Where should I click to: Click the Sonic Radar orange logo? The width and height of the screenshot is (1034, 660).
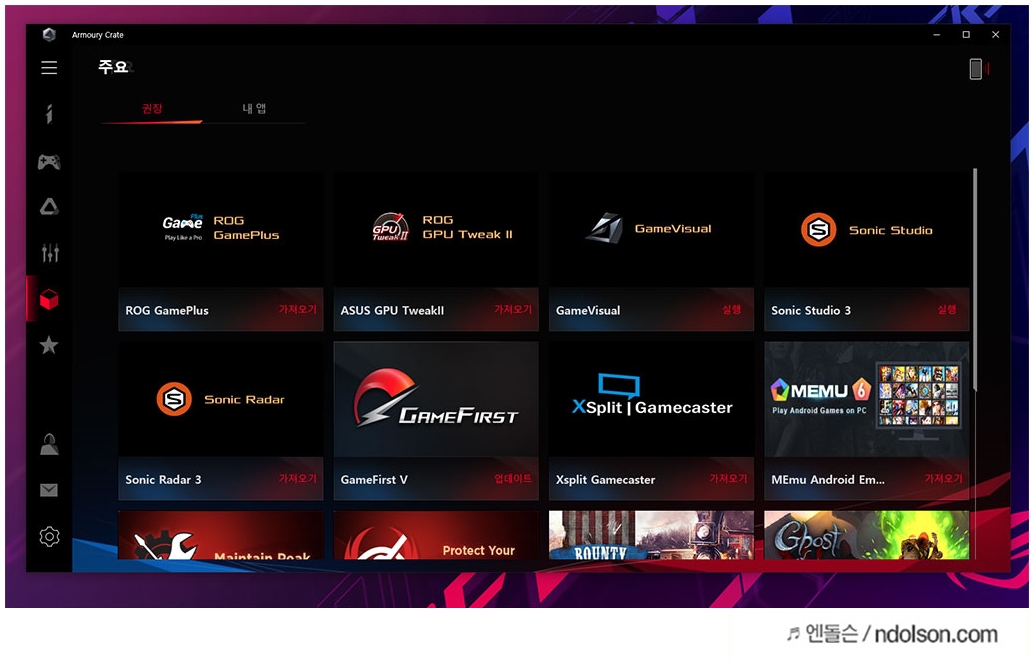(174, 399)
